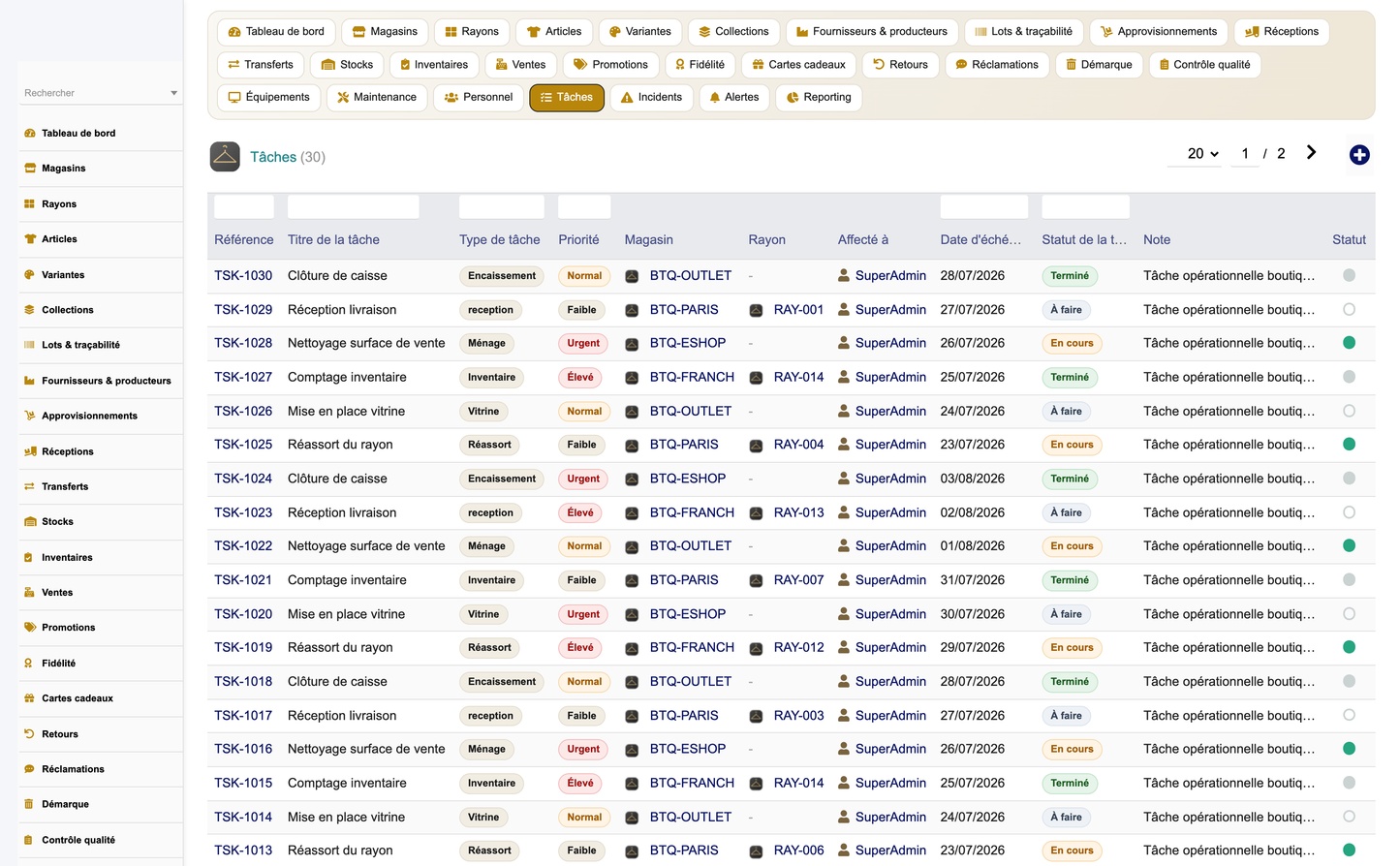Click the user icon in TSK-1029 row
Image resolution: width=1400 pixels, height=866 pixels.
(844, 310)
